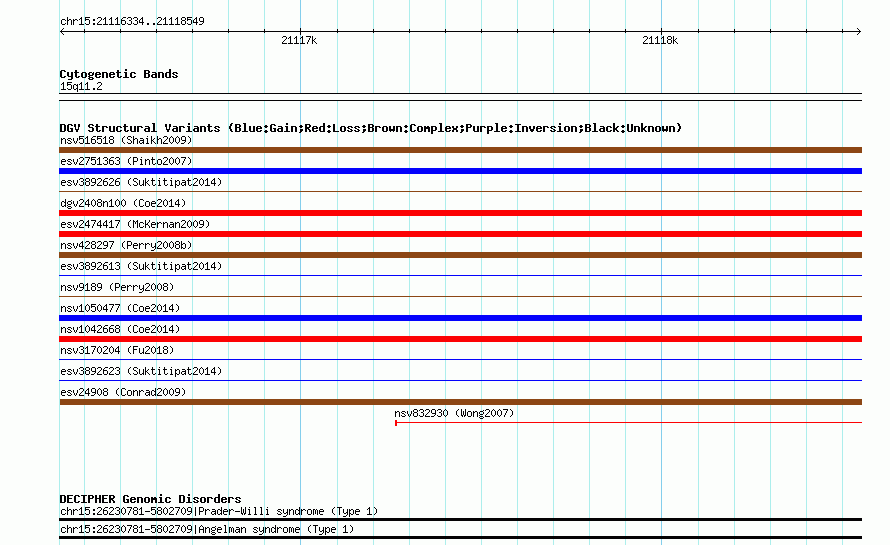Click the brown bar for nsv428297

click(460, 255)
